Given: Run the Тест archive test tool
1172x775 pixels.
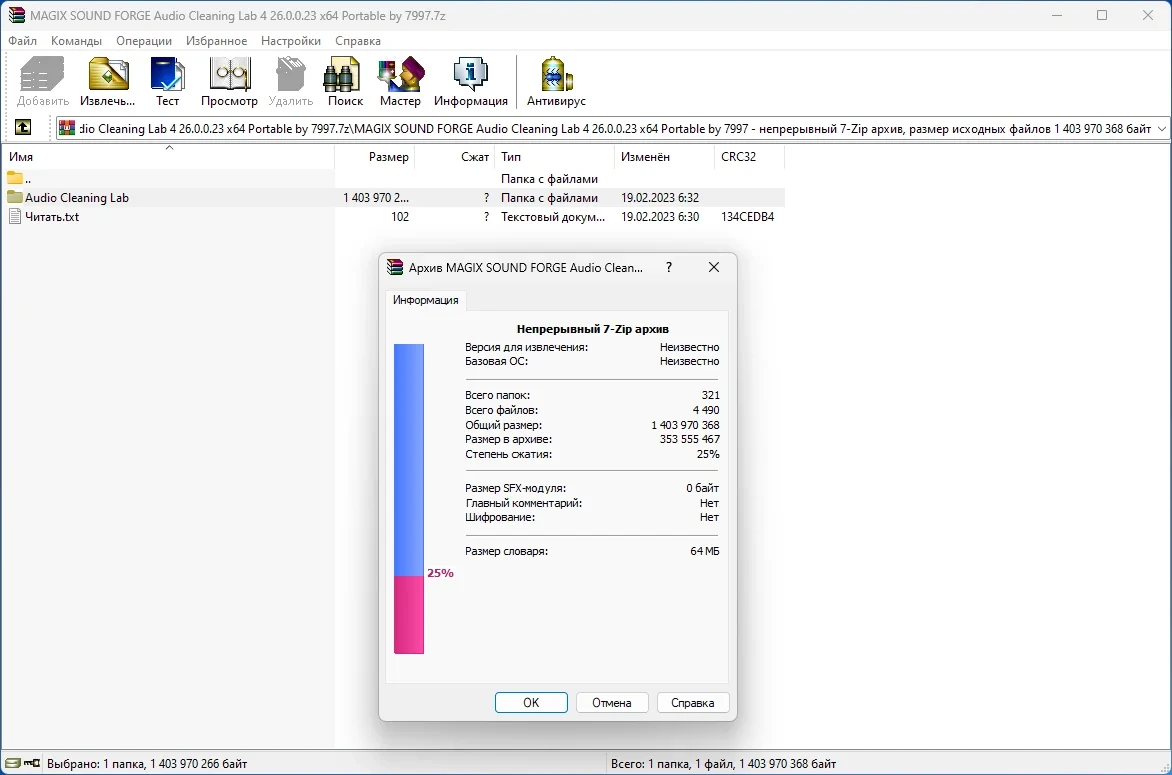Looking at the screenshot, I should [x=167, y=75].
